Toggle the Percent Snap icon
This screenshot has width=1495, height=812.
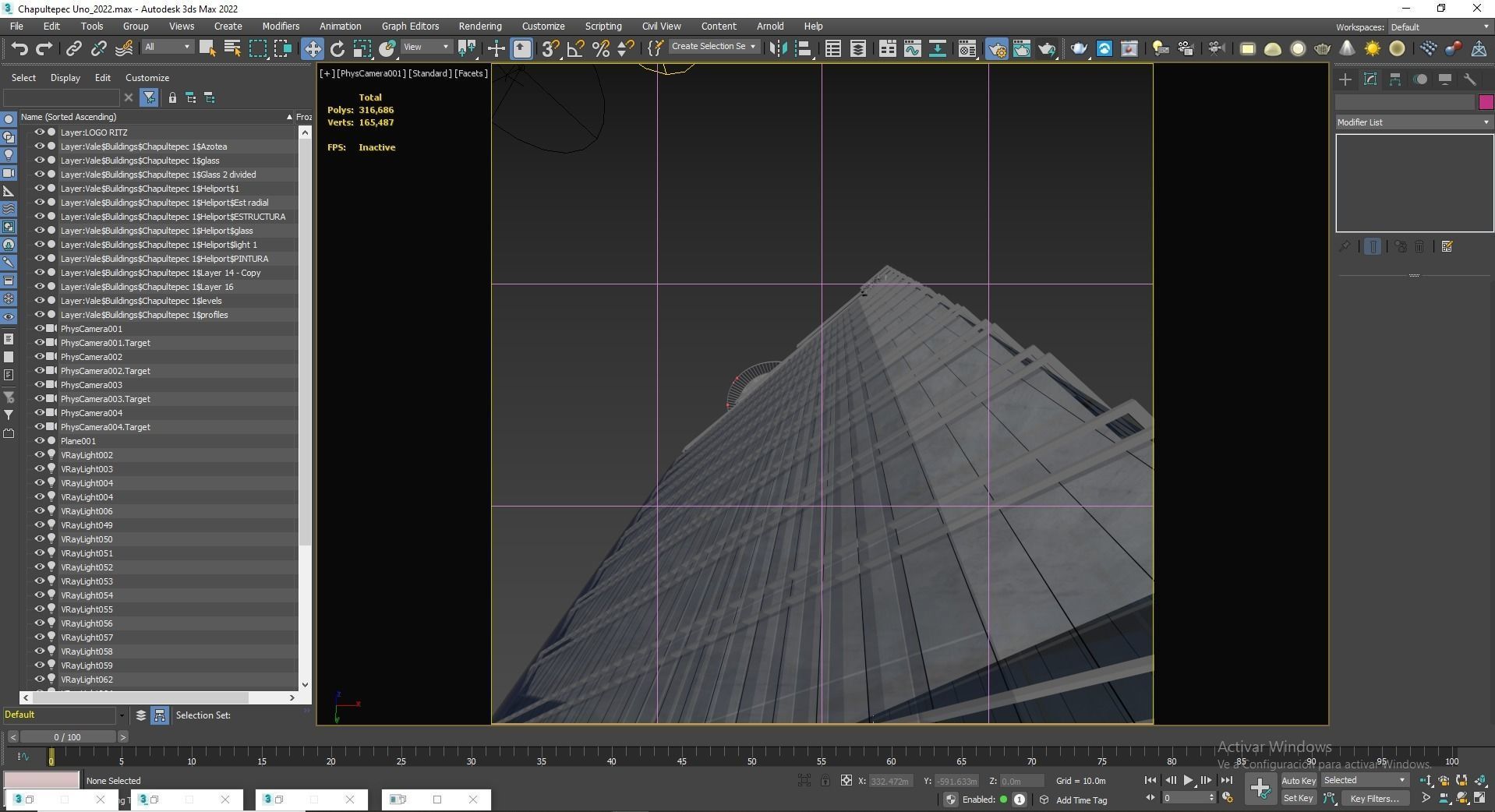click(x=600, y=49)
